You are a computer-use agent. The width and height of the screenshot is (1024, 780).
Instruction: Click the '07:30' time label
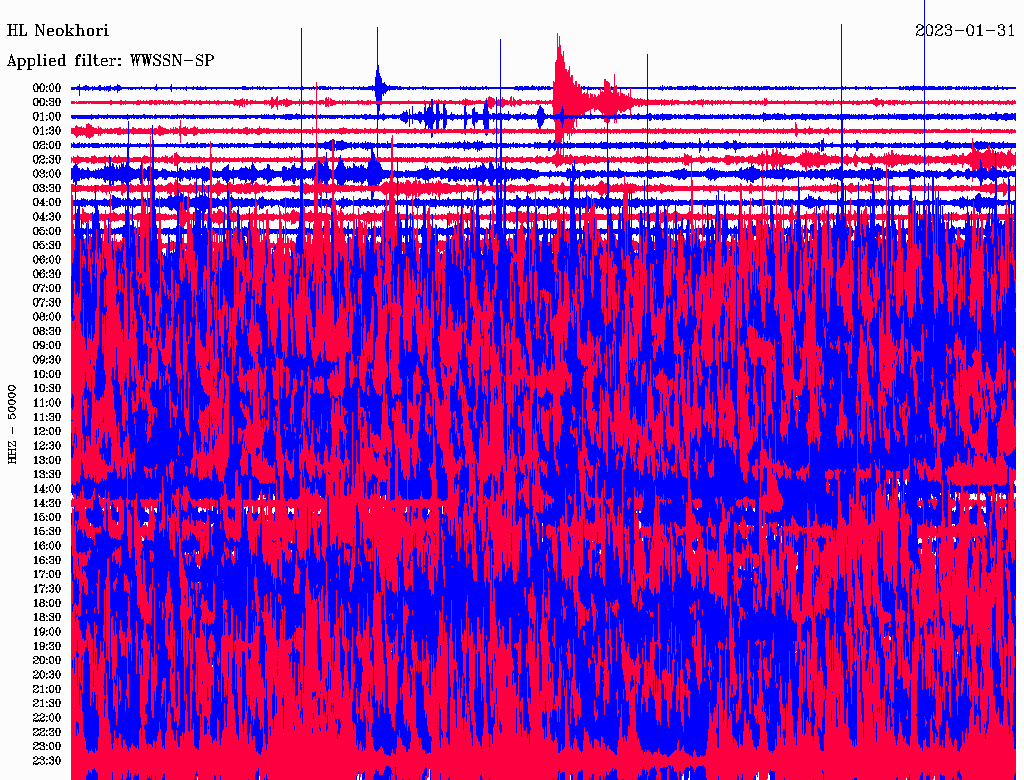click(x=47, y=303)
